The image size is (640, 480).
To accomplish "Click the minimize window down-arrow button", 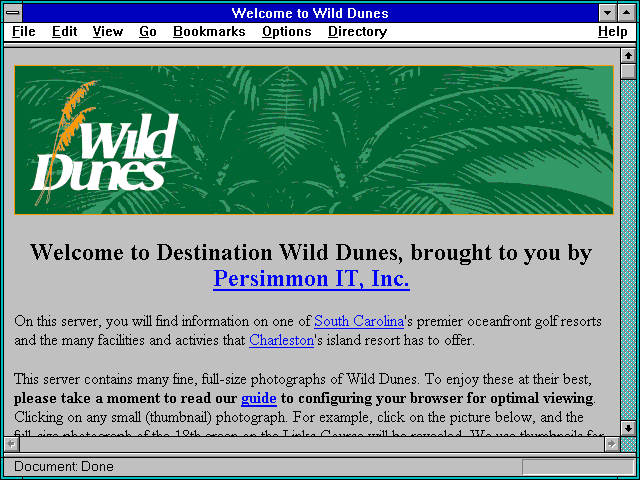I will pos(607,13).
